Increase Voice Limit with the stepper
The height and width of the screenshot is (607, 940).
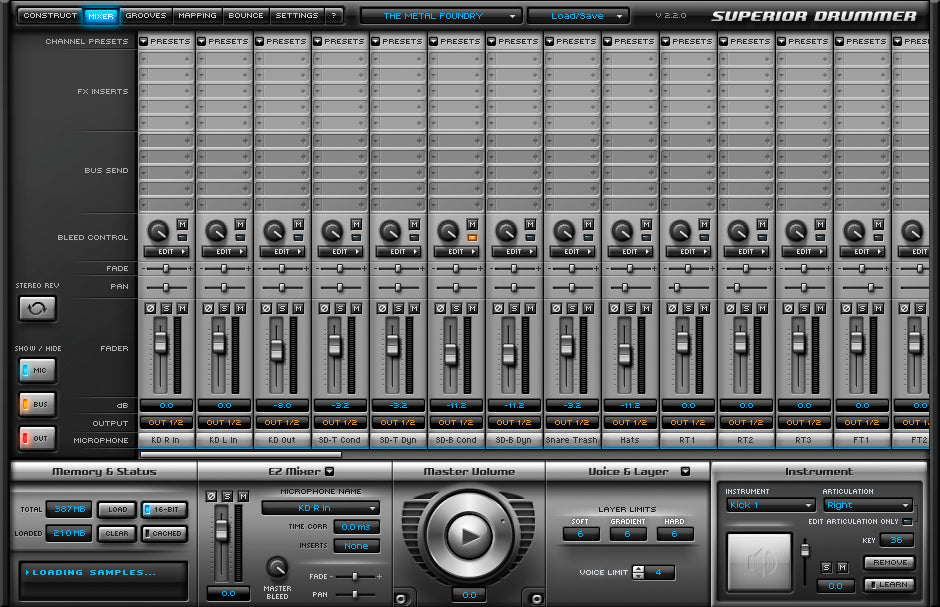click(x=638, y=567)
